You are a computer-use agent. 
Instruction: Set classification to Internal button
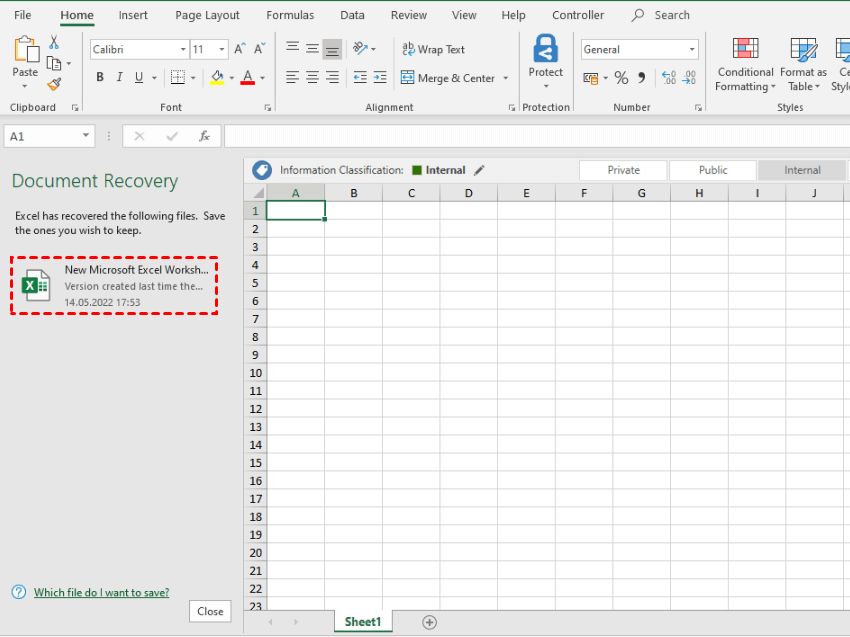802,170
